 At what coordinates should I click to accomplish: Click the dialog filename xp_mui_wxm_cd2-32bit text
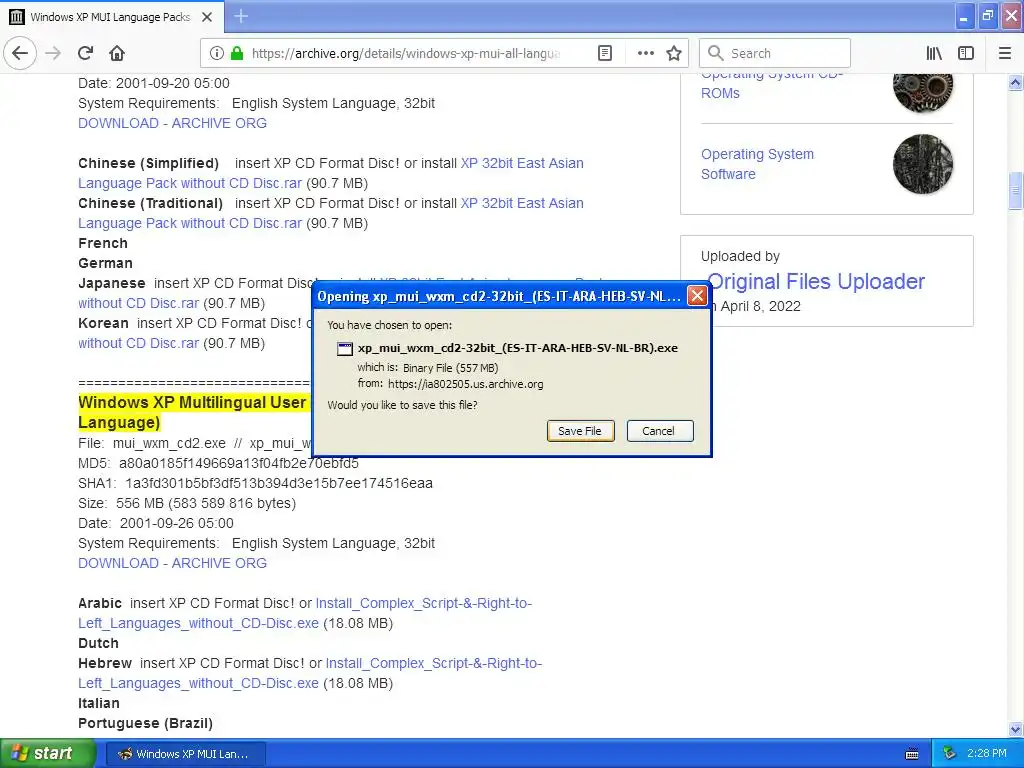click(518, 348)
